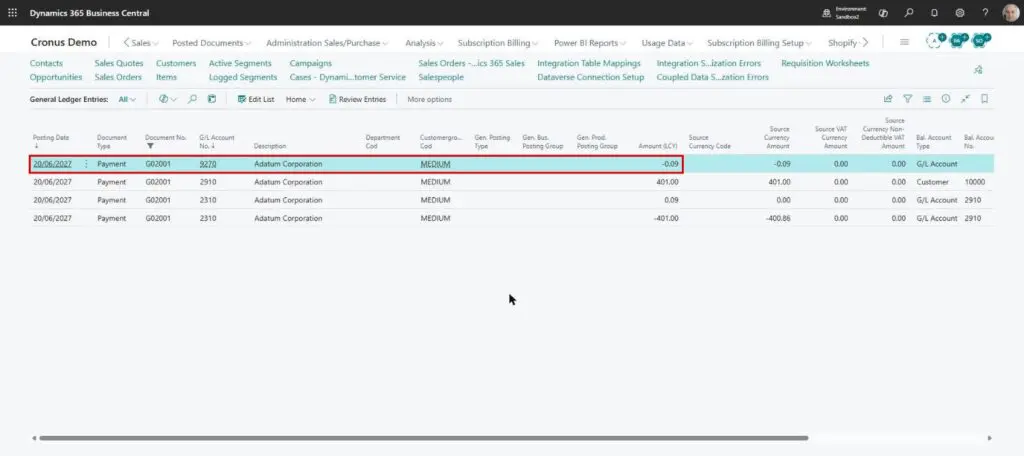Expand the Analysis menu

424,43
